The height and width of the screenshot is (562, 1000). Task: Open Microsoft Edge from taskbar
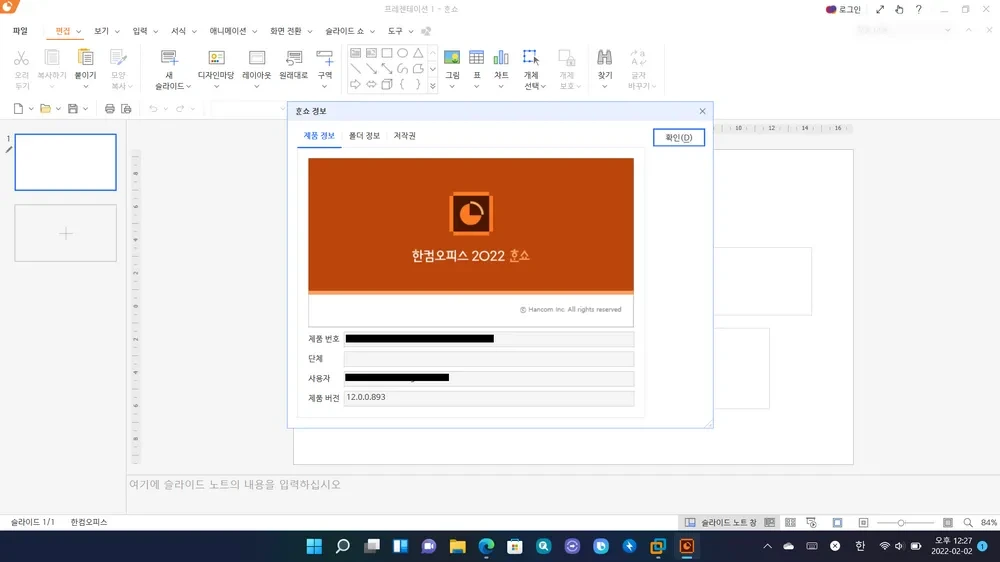coord(486,546)
